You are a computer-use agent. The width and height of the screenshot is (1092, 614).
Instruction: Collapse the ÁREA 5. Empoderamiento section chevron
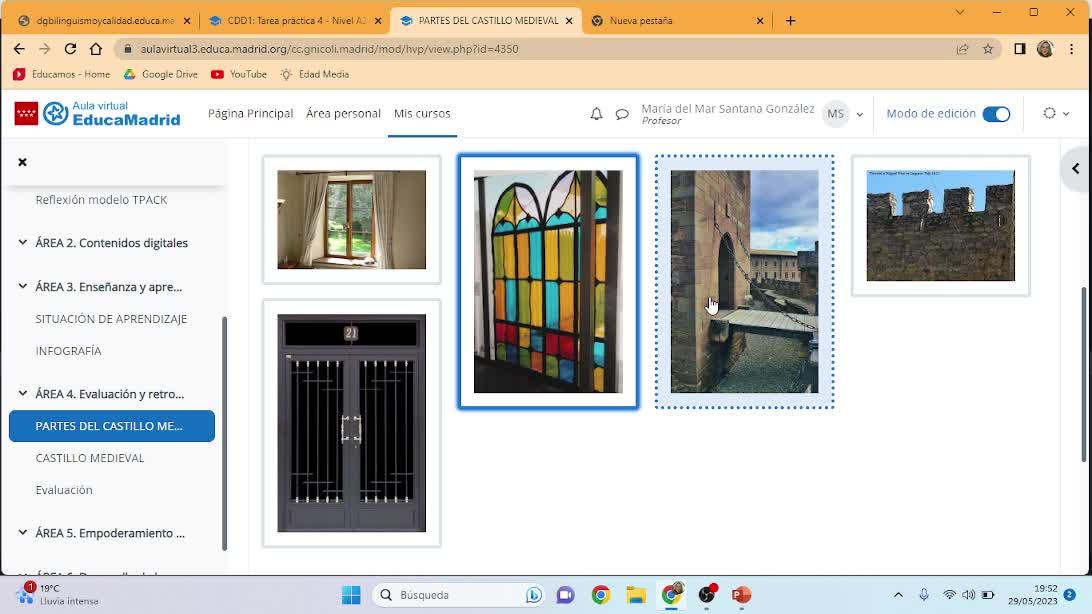(22, 533)
